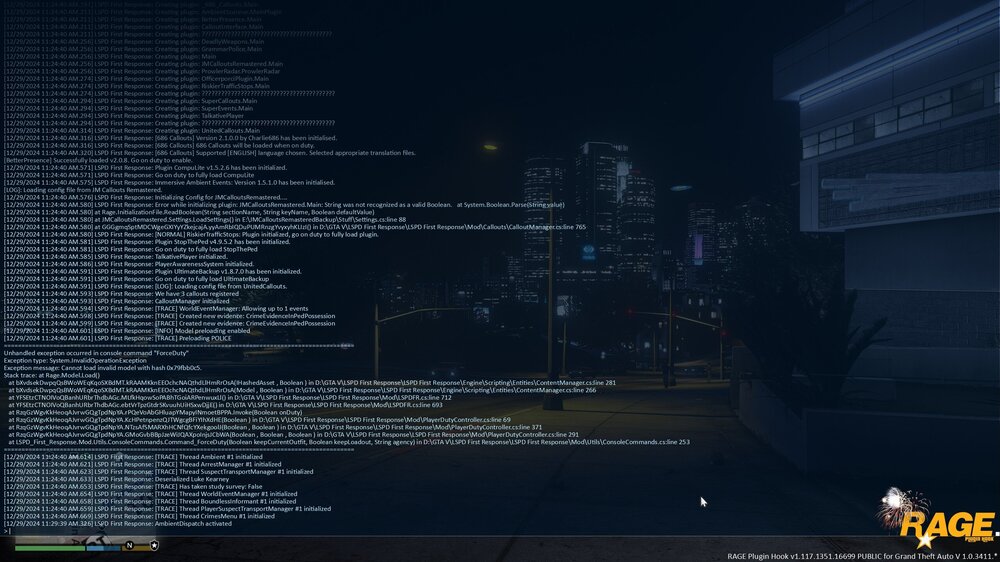This screenshot has width=1000, height=562.
Task: Click the 'Initializing Config for JMCalloutsRemastered' line
Action: pos(145,197)
